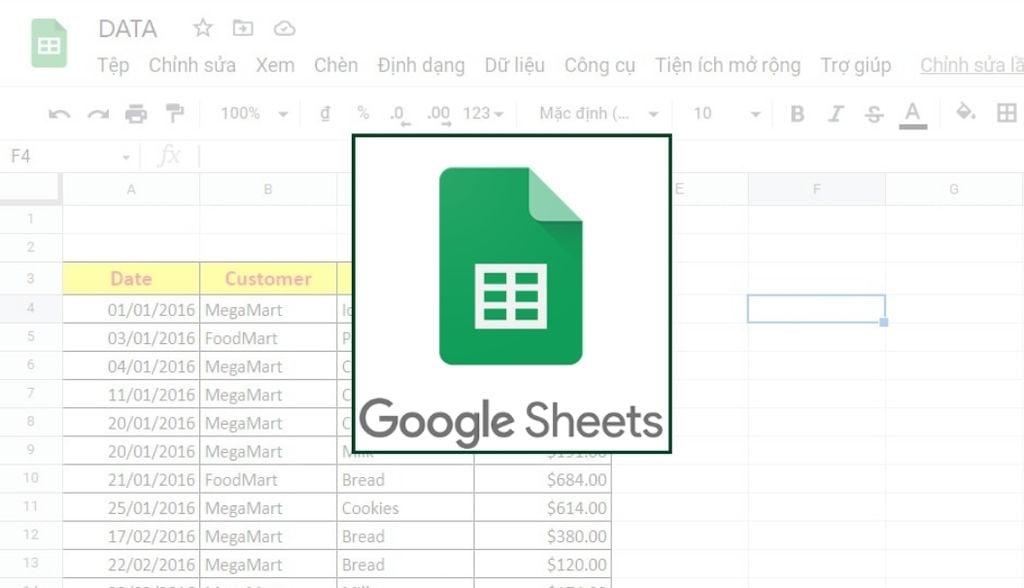Open the Công cụ menu
Image resolution: width=1024 pixels, height=588 pixels.
pos(600,65)
